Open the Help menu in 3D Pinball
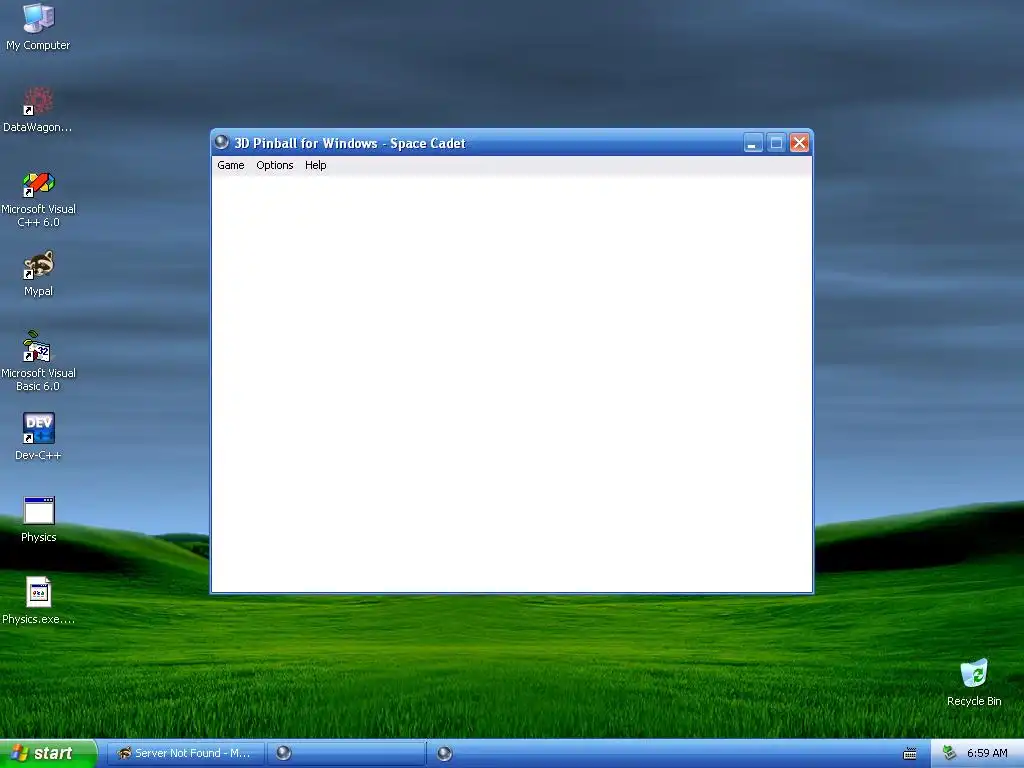 tap(315, 165)
